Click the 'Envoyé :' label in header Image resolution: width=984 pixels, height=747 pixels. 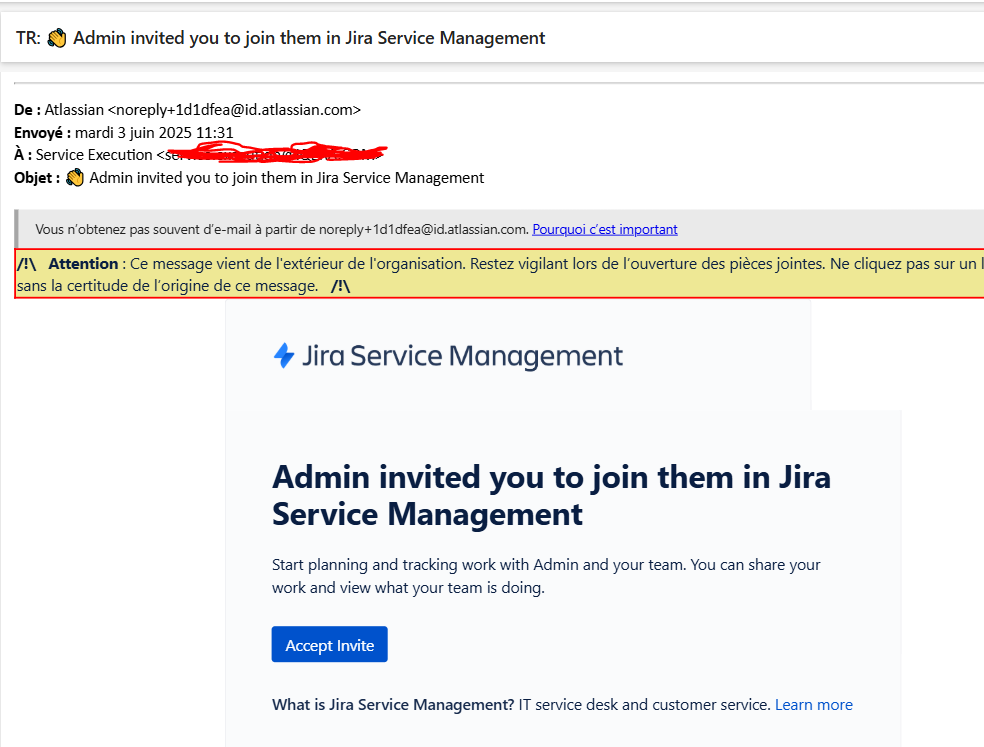click(x=42, y=132)
